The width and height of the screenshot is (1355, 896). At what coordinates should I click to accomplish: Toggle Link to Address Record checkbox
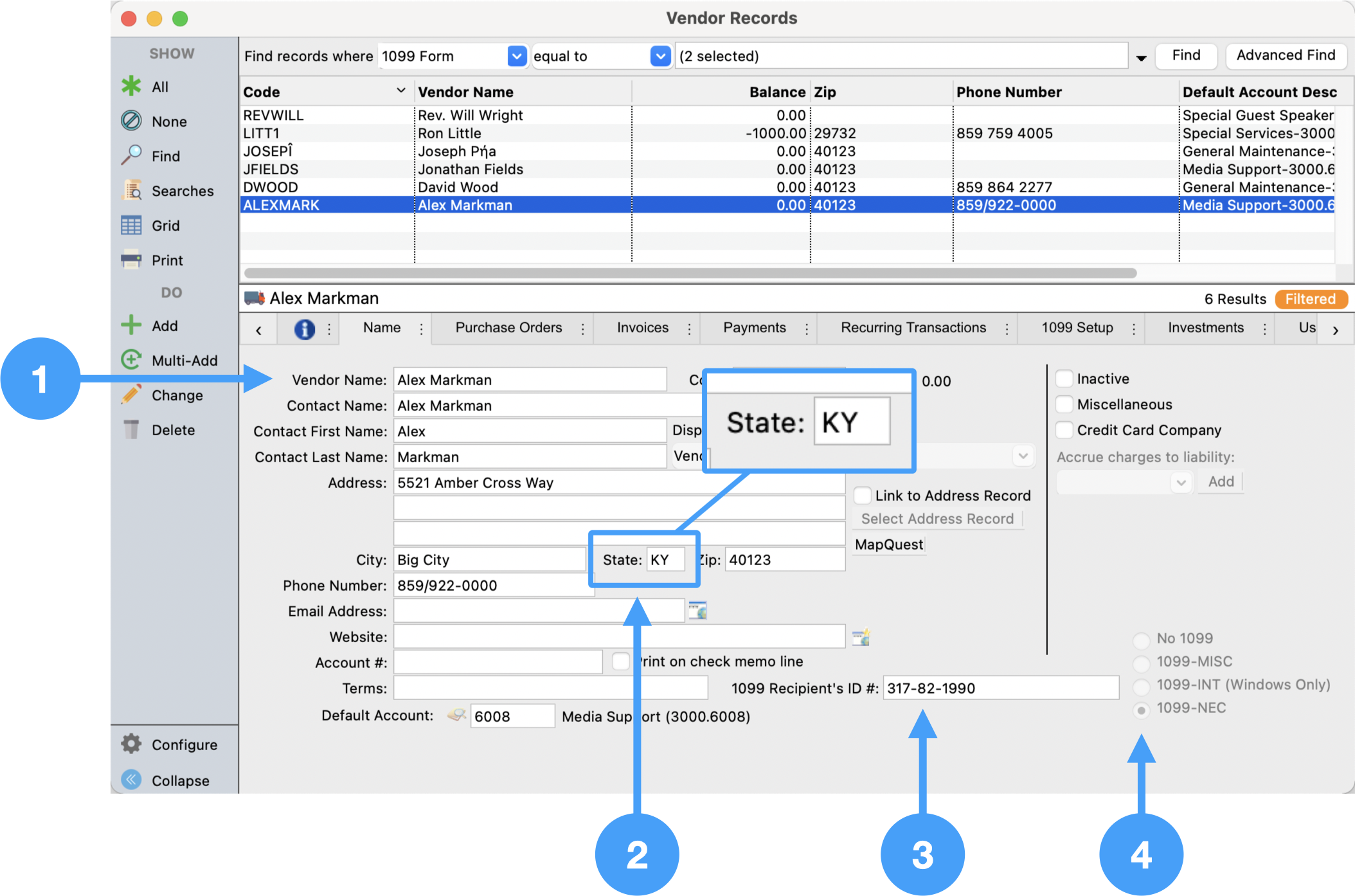[863, 496]
